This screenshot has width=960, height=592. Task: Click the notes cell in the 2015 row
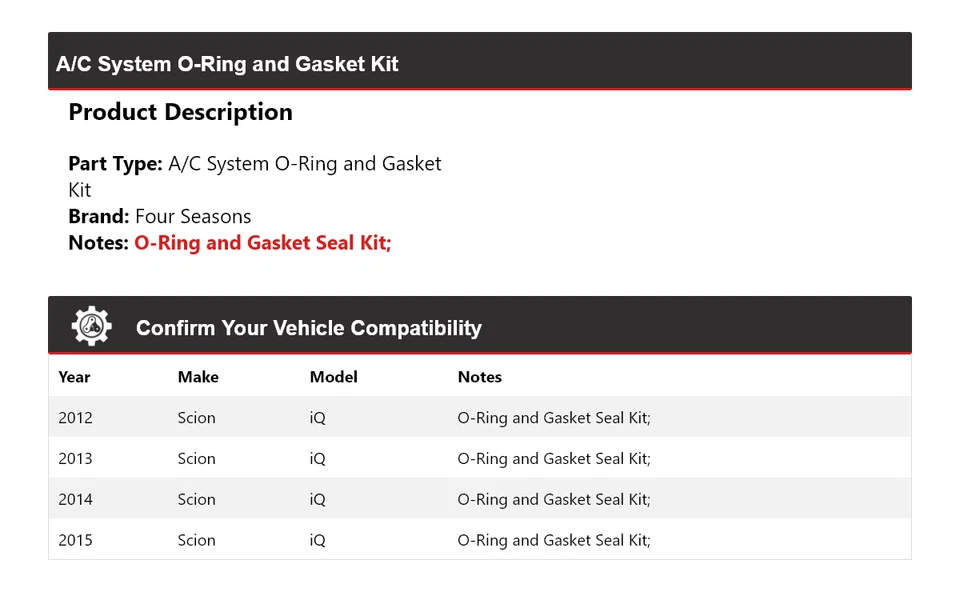click(x=554, y=540)
